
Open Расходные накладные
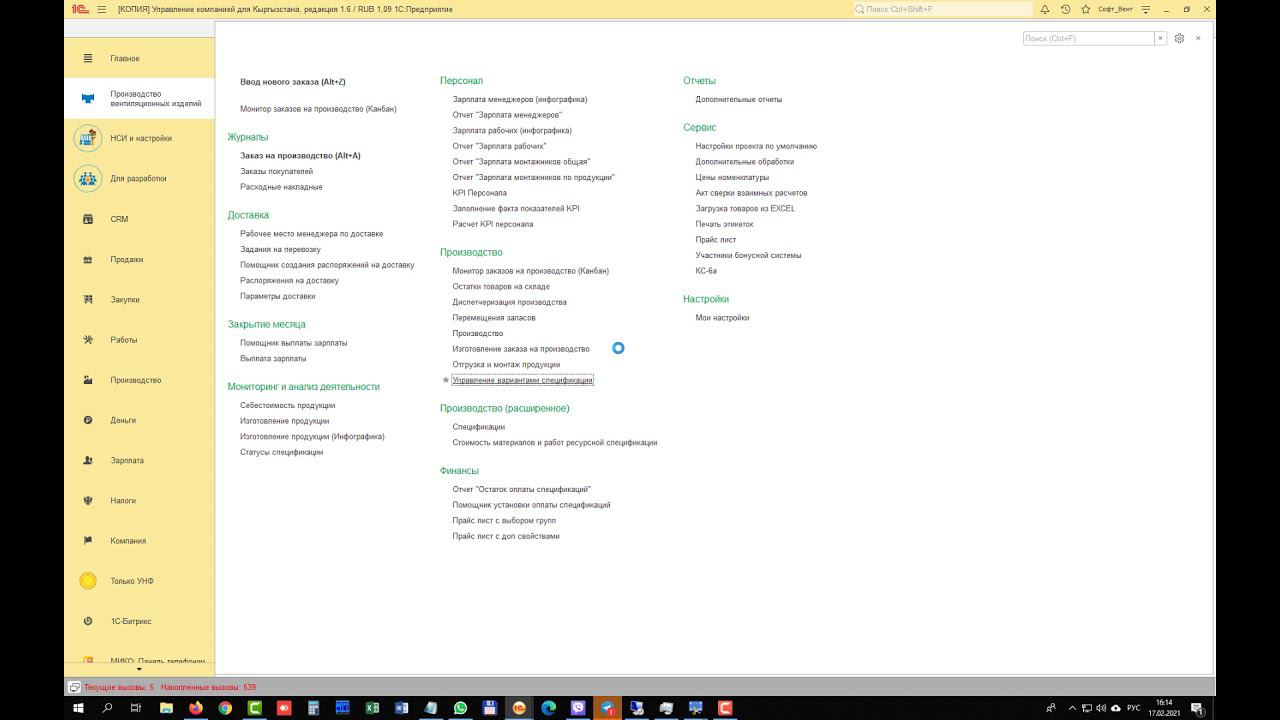pyautogui.click(x=281, y=187)
